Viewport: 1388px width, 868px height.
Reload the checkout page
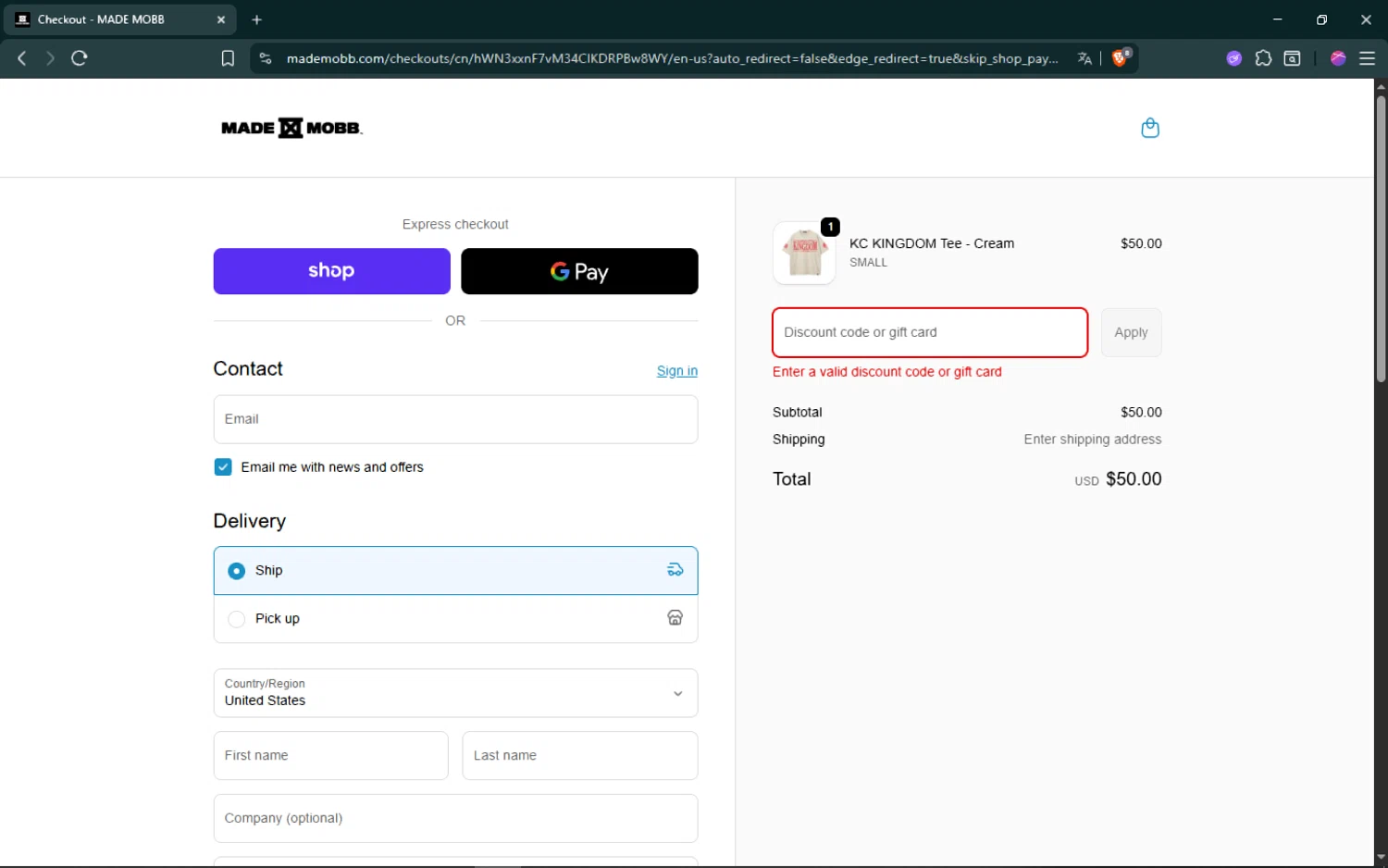pyautogui.click(x=80, y=58)
